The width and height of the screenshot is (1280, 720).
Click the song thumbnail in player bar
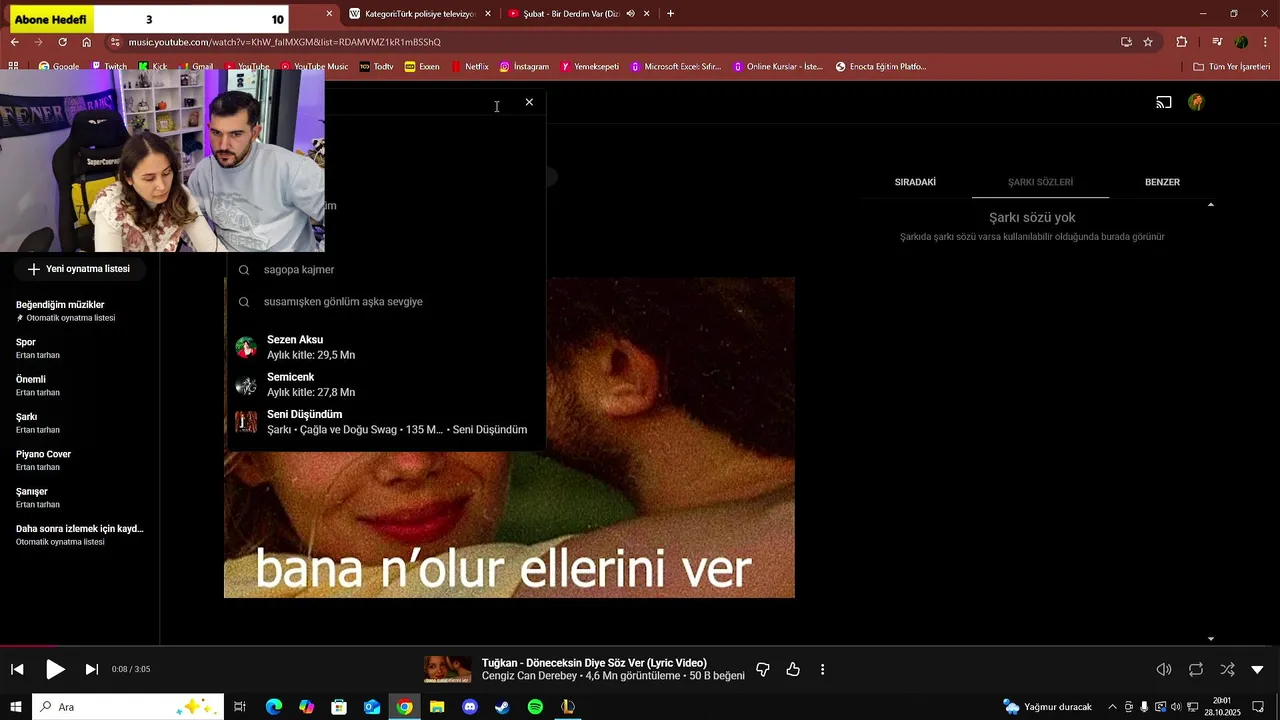[447, 669]
